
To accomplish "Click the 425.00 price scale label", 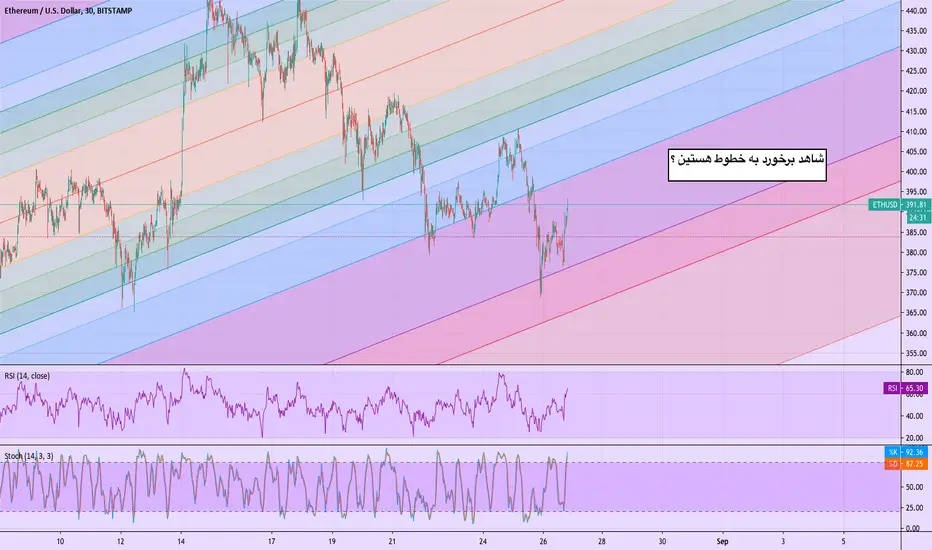I will [x=916, y=71].
